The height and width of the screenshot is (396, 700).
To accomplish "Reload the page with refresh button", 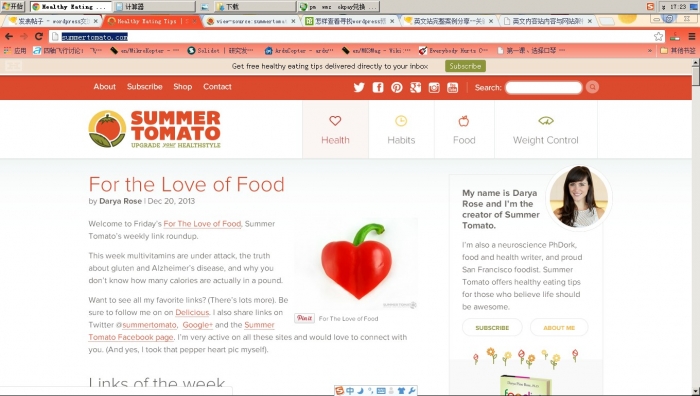I will pos(39,37).
